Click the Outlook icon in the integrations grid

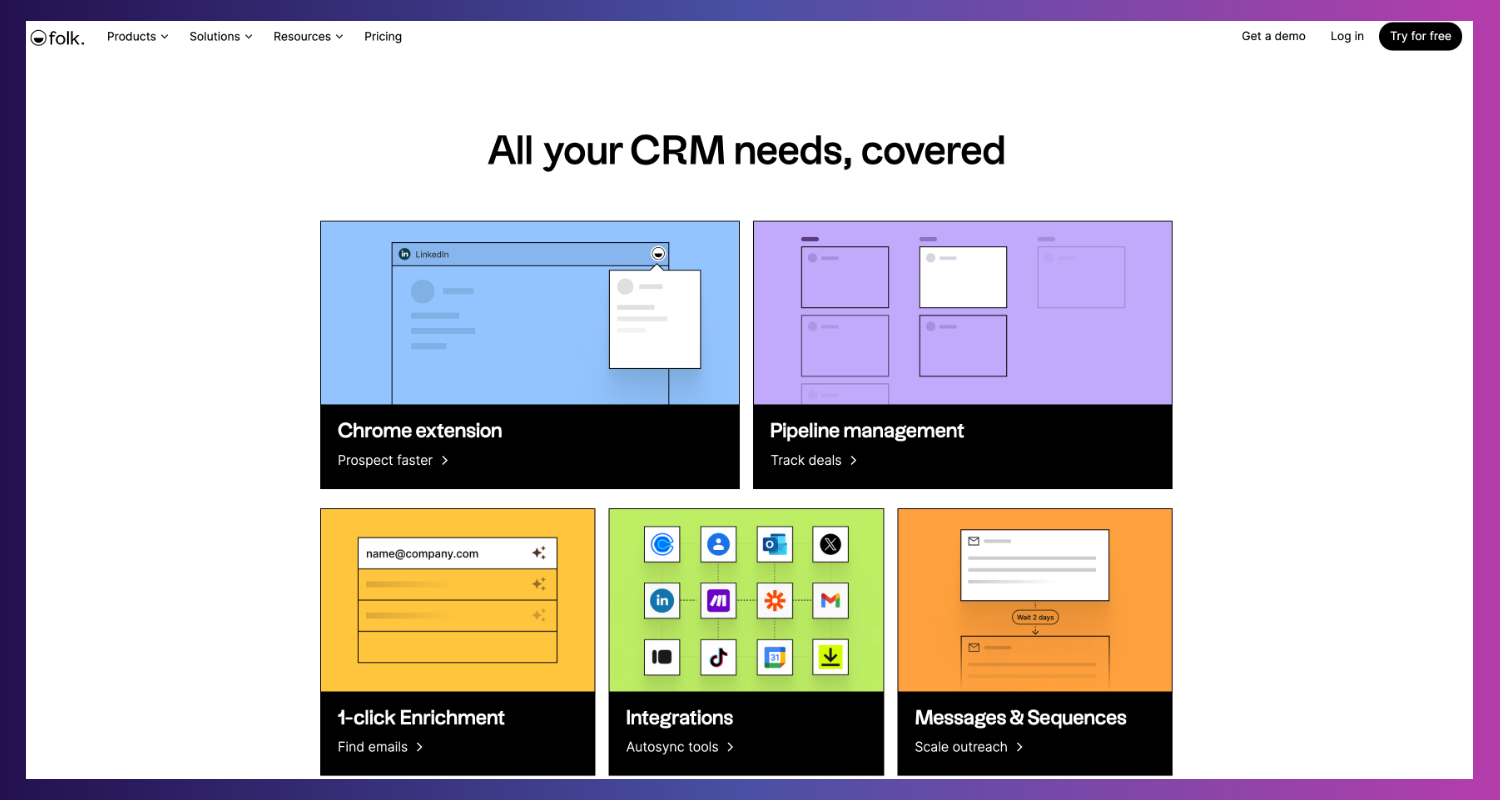pyautogui.click(x=774, y=544)
